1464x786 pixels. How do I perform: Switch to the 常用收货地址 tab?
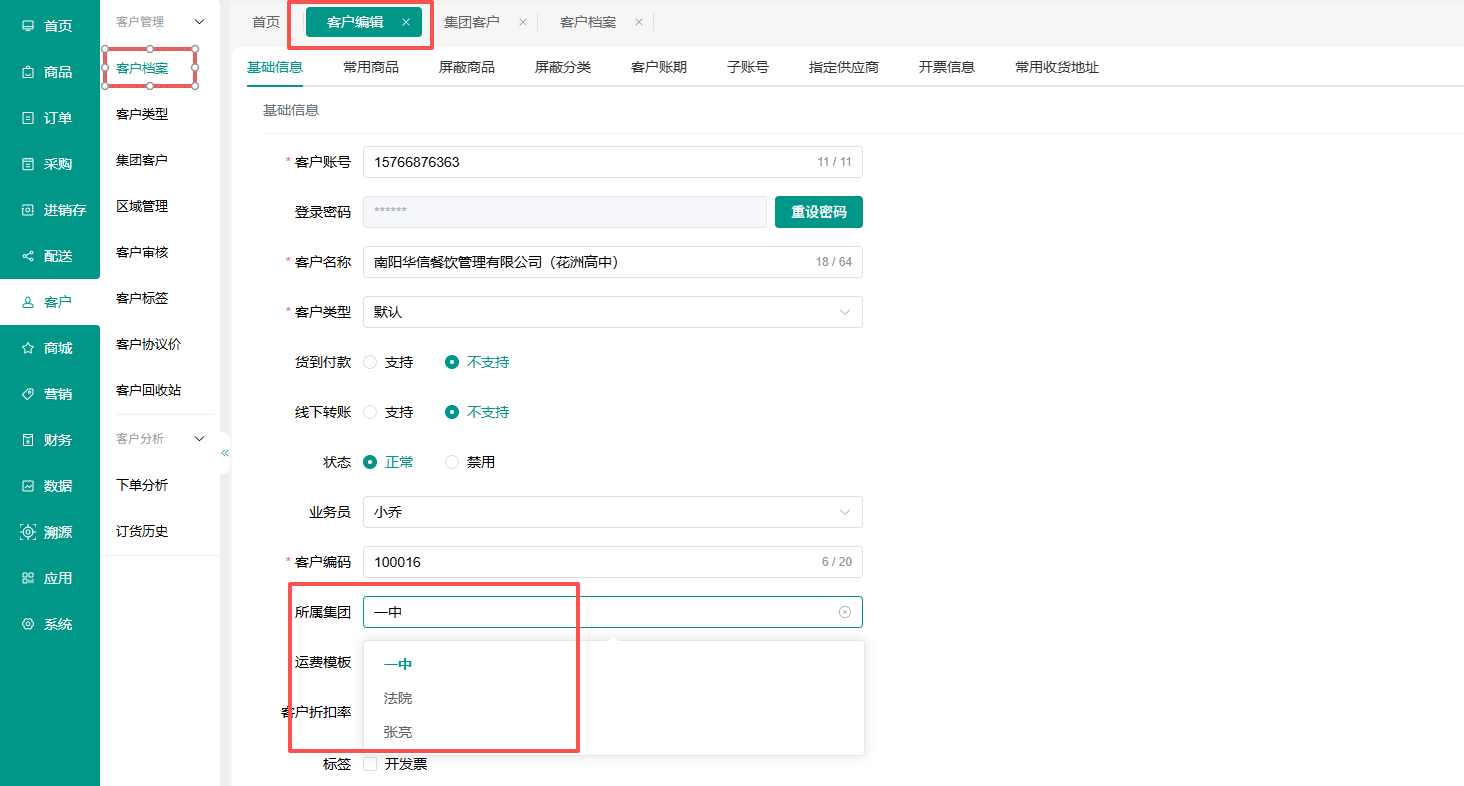coord(1057,67)
